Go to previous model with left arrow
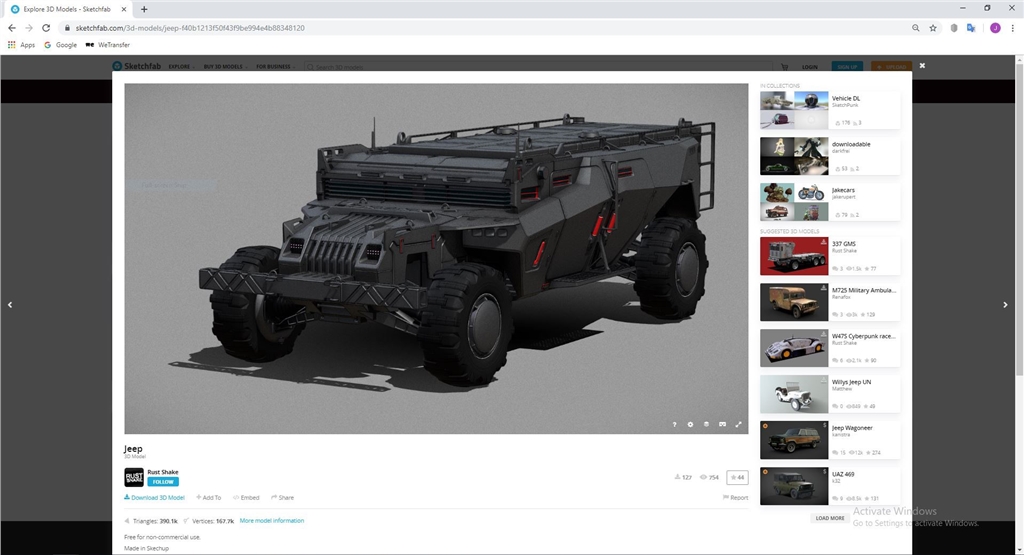1024x555 pixels. [x=10, y=305]
